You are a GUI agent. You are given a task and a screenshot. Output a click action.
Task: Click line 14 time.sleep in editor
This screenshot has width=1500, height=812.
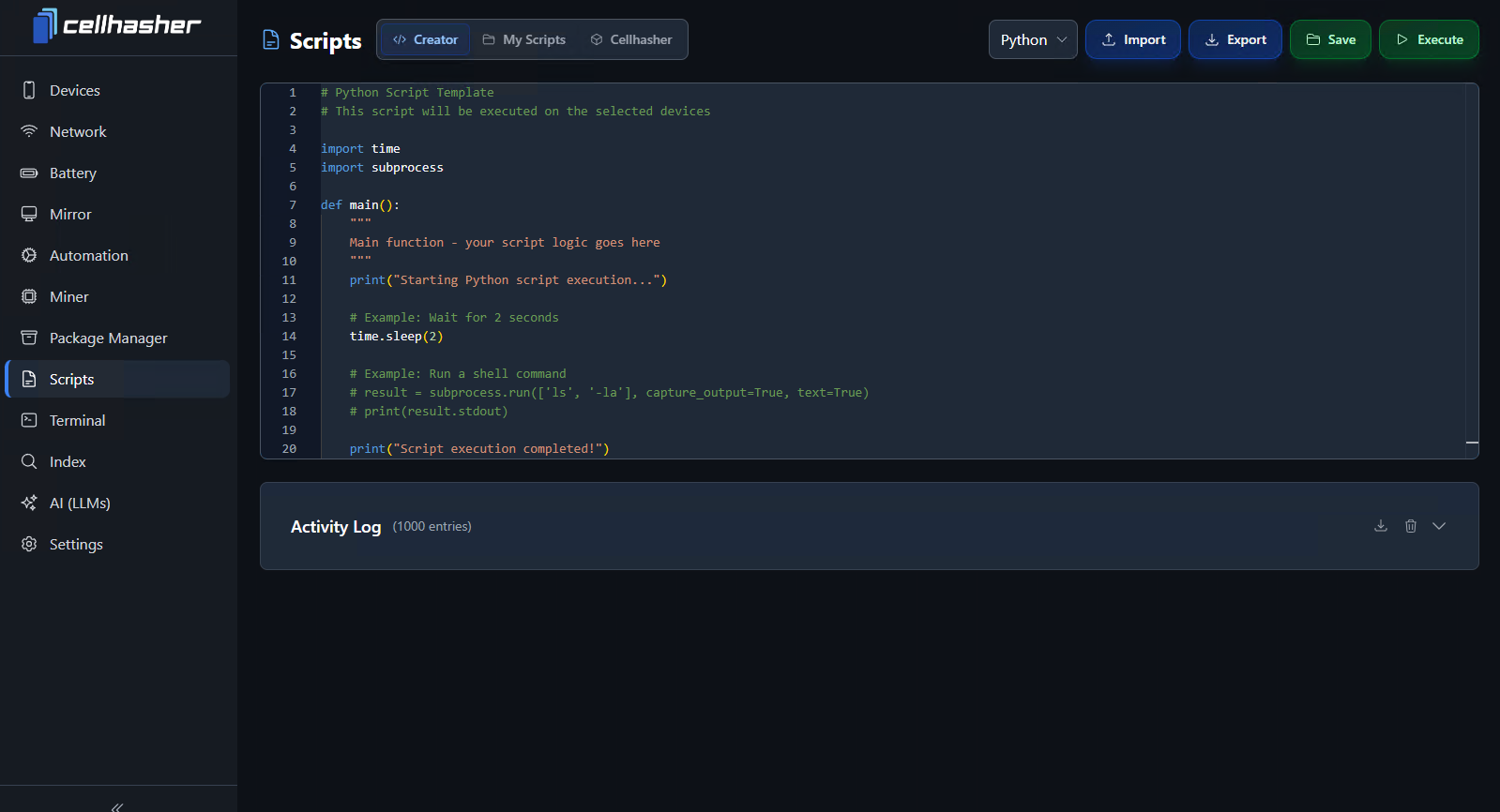pos(396,337)
